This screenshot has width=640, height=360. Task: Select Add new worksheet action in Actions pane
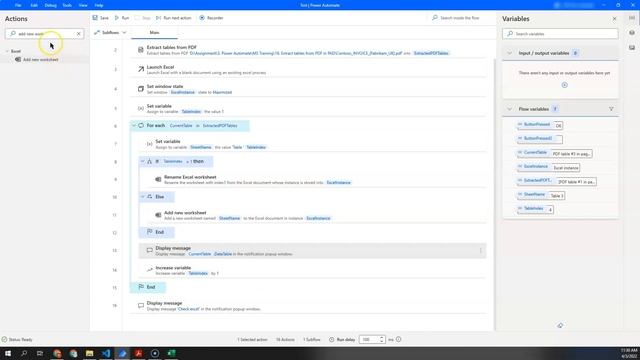coord(40,60)
